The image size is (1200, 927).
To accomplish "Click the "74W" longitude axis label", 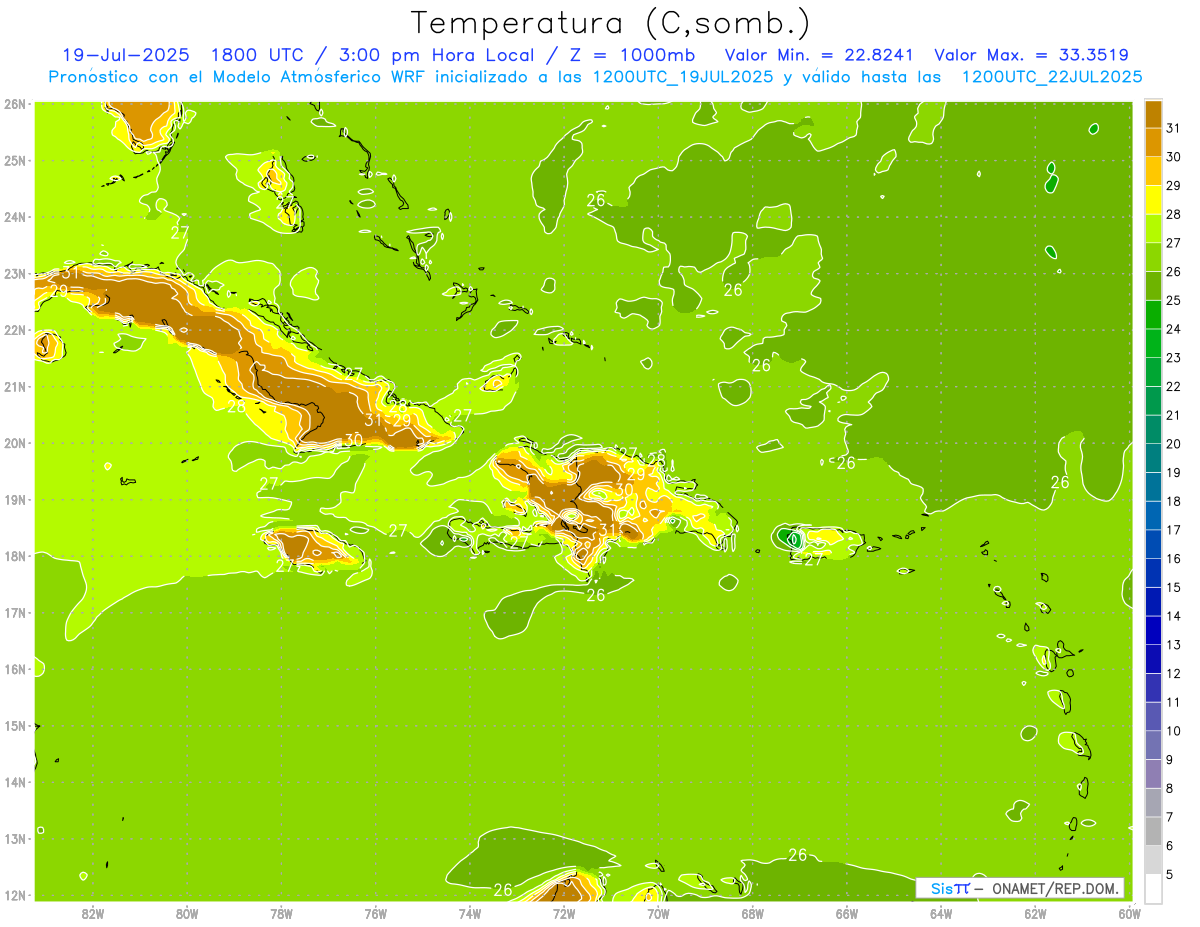I will click(470, 912).
